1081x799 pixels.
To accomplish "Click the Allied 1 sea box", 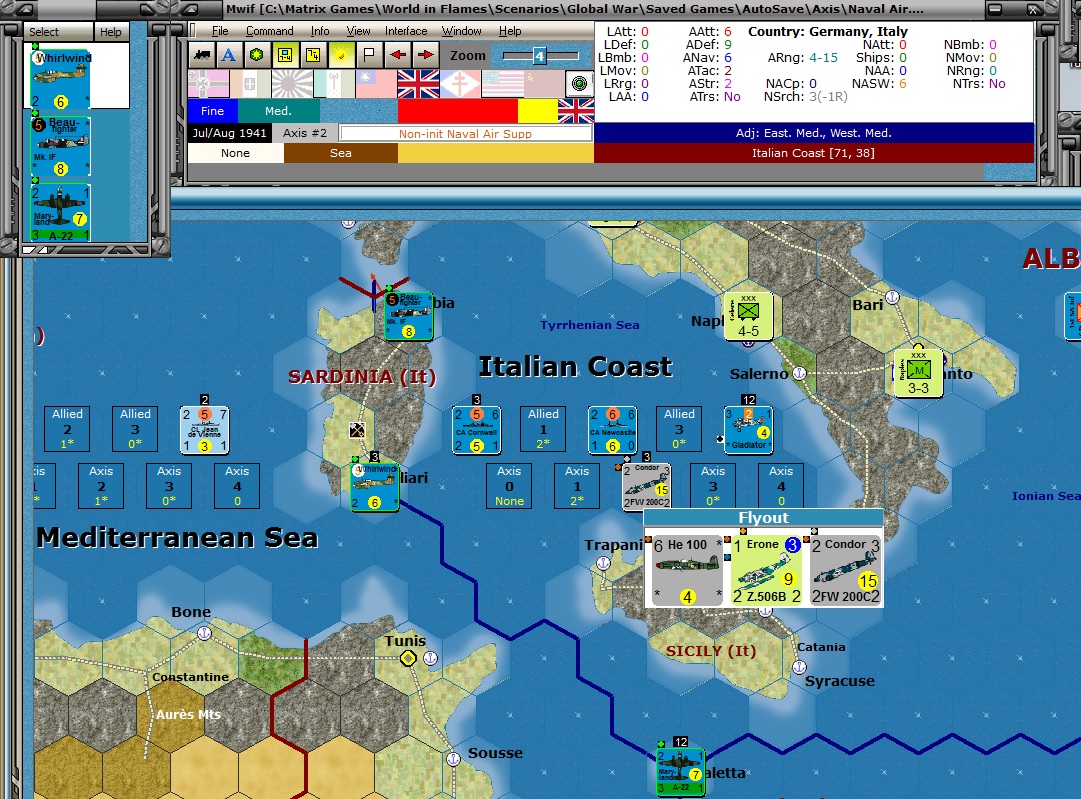I will 543,429.
